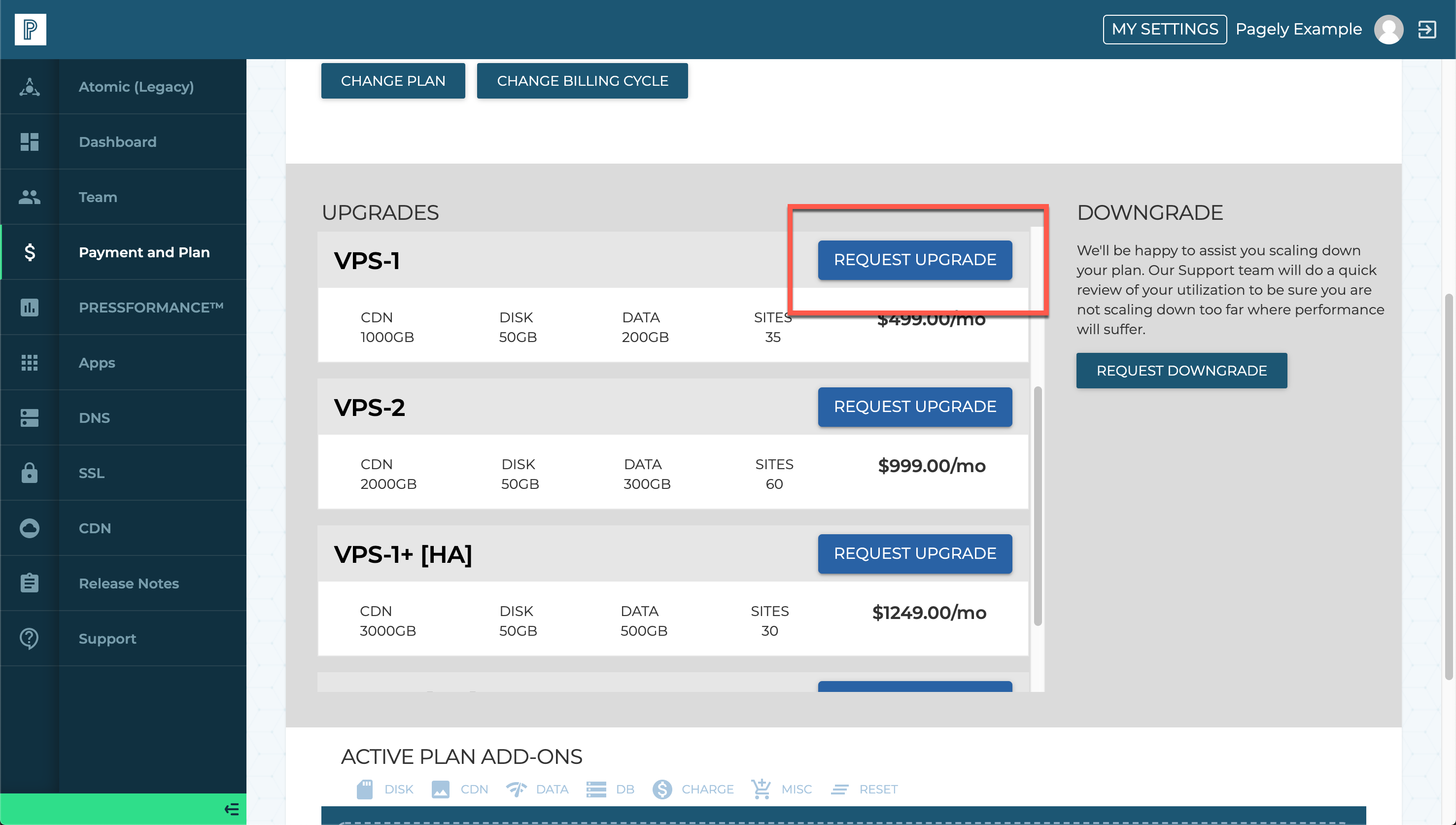The width and height of the screenshot is (1456, 825).
Task: Click the Atomic (Legacy) icon
Action: click(30, 87)
